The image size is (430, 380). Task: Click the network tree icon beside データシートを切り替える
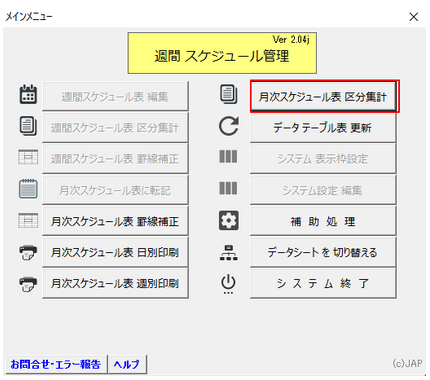pos(229,252)
